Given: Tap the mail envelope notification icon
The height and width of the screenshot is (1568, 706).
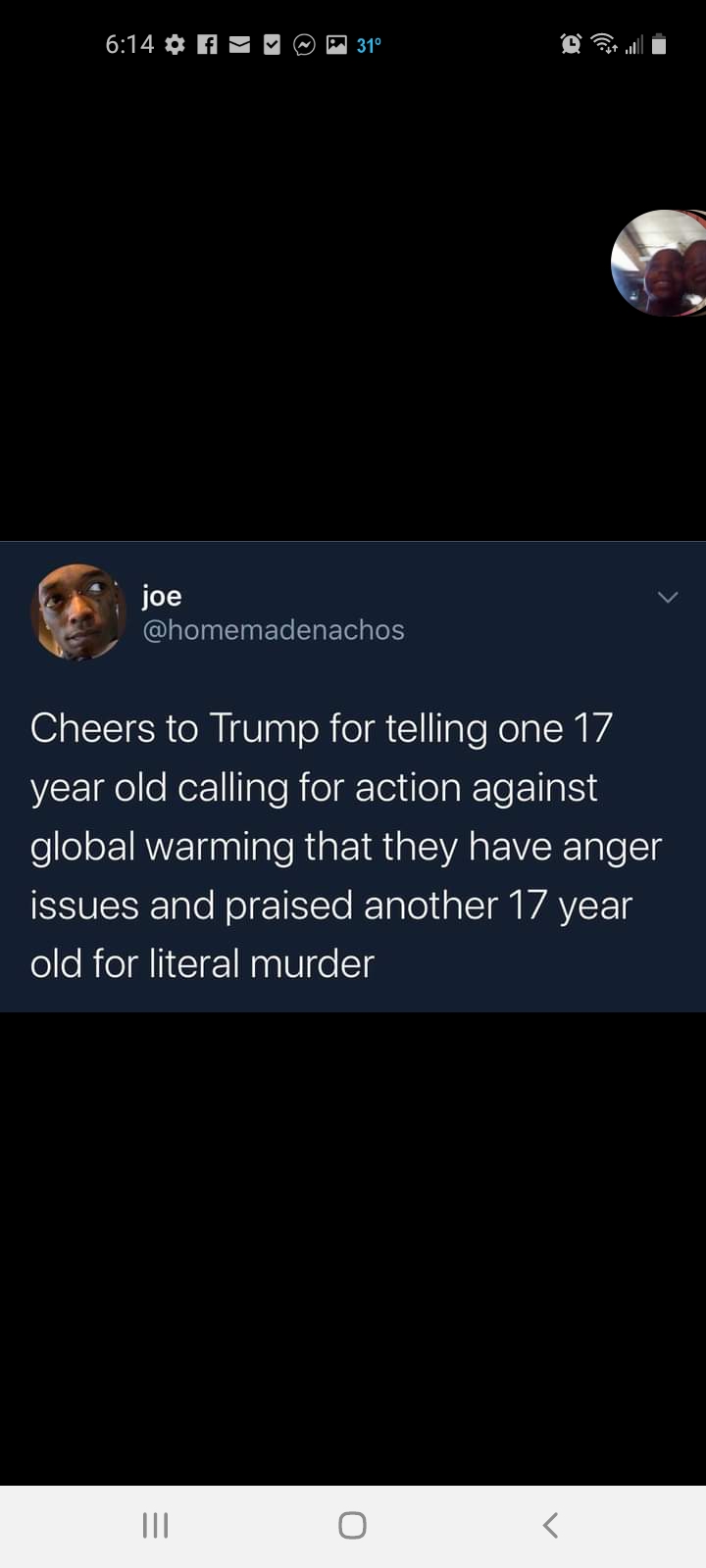Looking at the screenshot, I should pyautogui.click(x=239, y=44).
